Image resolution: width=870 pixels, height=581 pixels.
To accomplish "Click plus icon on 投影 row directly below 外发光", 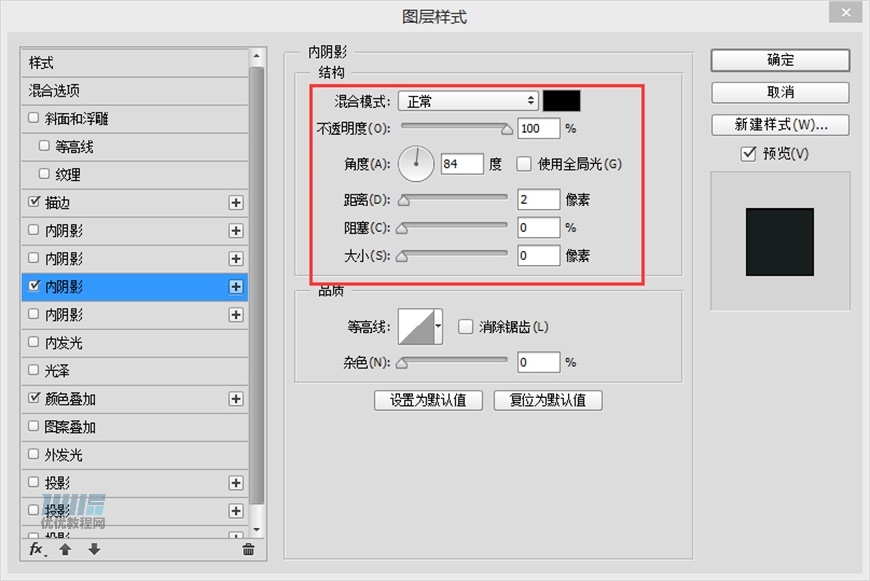I will click(x=236, y=483).
